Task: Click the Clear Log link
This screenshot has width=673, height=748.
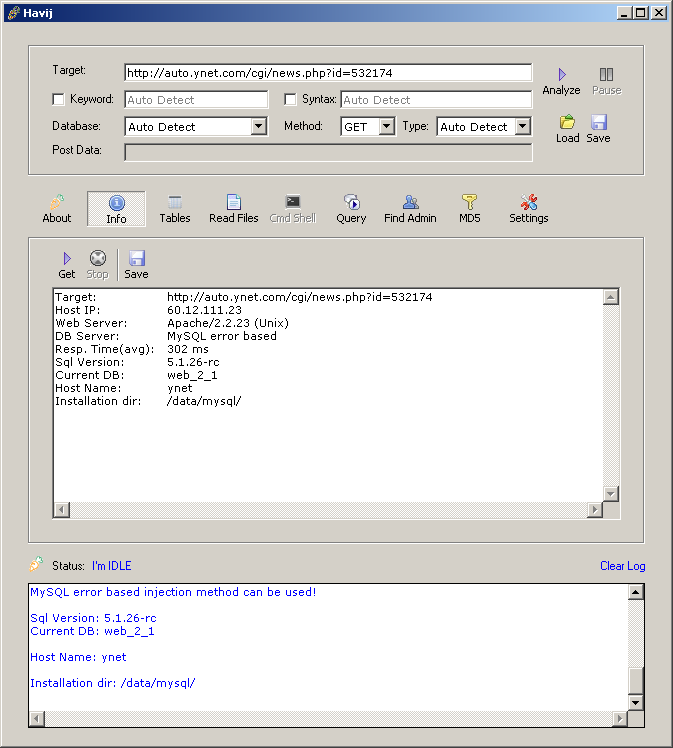Action: click(622, 566)
